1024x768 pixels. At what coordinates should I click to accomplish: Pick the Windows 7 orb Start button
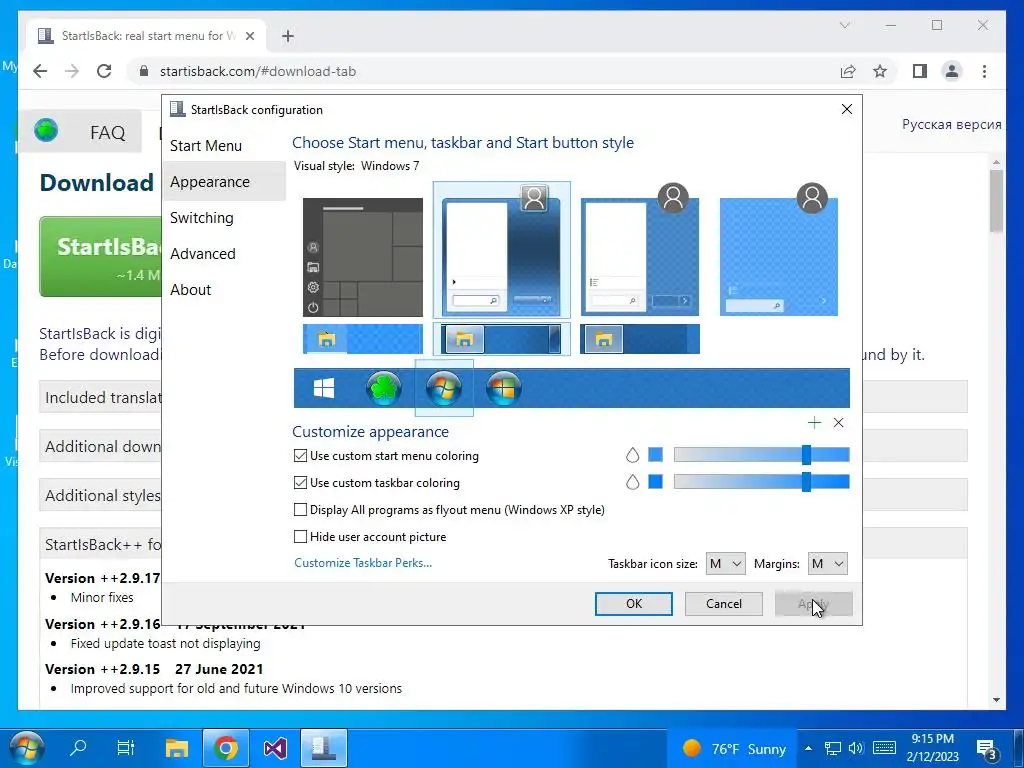[443, 388]
